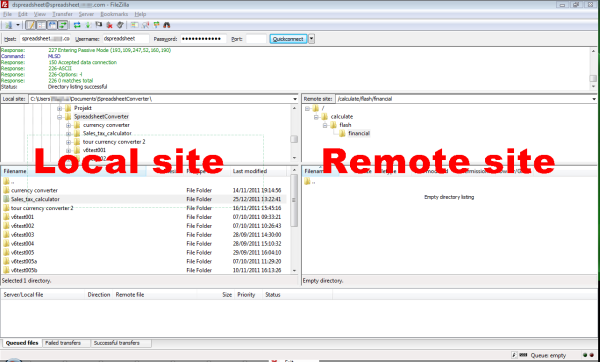The width and height of the screenshot is (600, 362).
Task: Toggle directory comparison magnifier icon
Action: pos(145,25)
